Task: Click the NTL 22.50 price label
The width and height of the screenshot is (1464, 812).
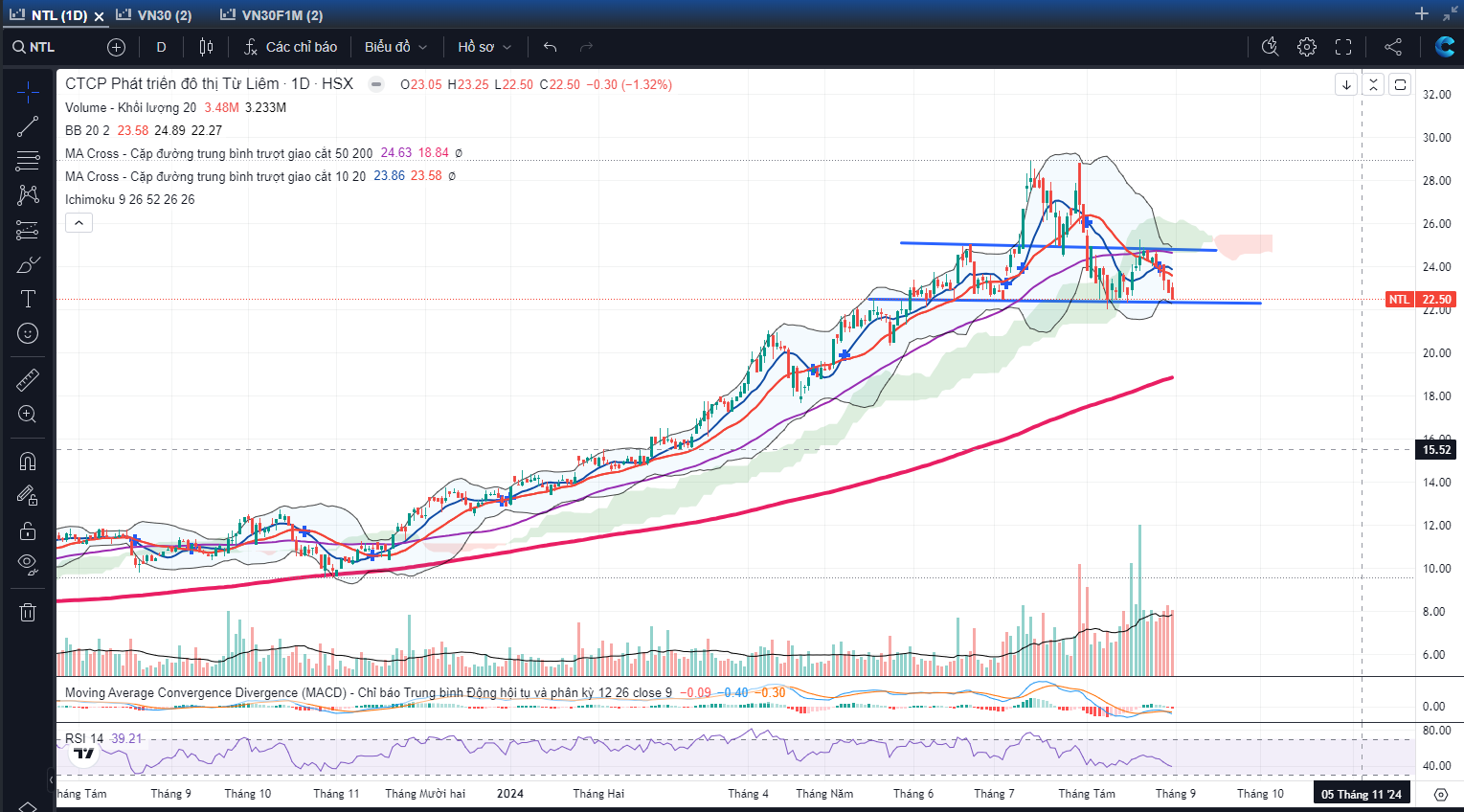Action: tap(1421, 300)
